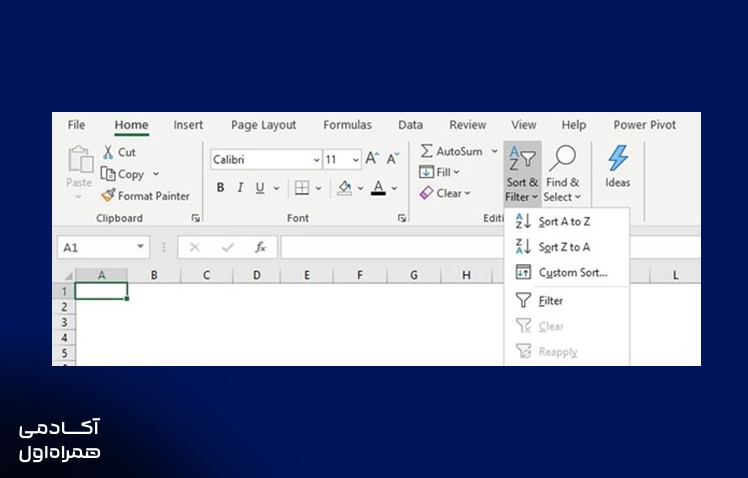The width and height of the screenshot is (748, 478).
Task: Activate the Format Painter brush
Action: click(x=108, y=195)
